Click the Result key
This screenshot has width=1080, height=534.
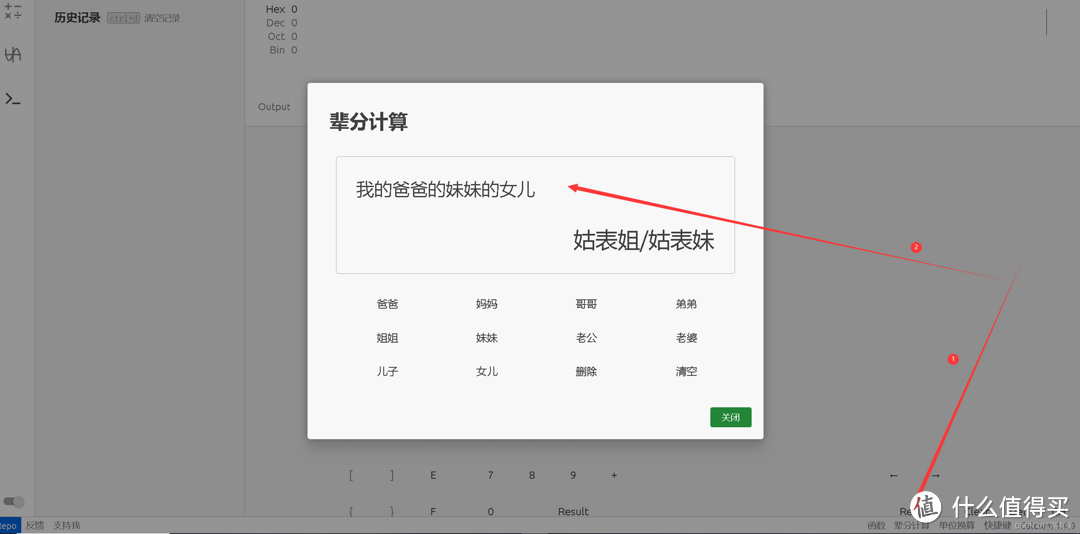[573, 511]
